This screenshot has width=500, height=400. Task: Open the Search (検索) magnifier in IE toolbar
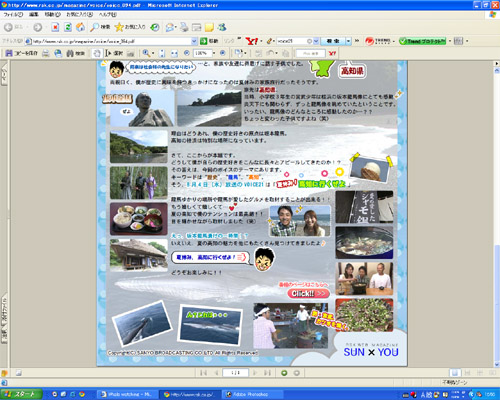click(x=100, y=27)
